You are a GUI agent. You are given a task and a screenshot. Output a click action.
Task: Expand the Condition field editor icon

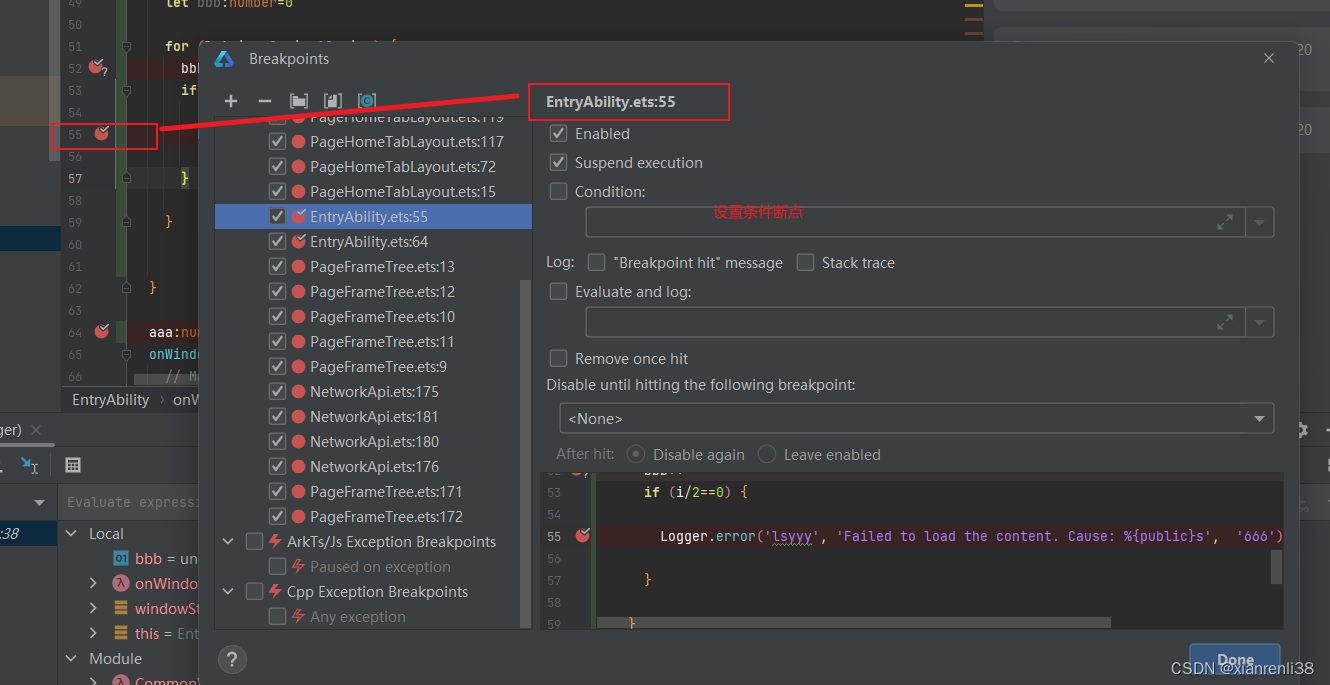coord(1225,222)
